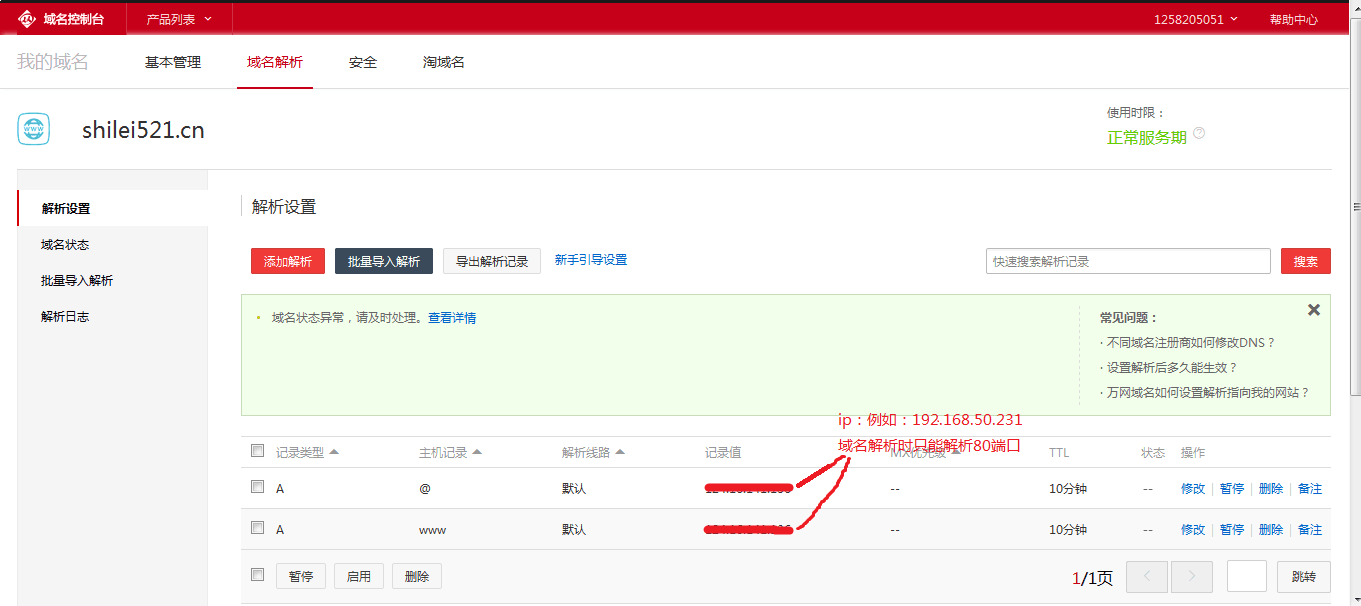The image size is (1361, 606).
Task: Click the 域名控制台 logo icon
Action: click(x=27, y=19)
